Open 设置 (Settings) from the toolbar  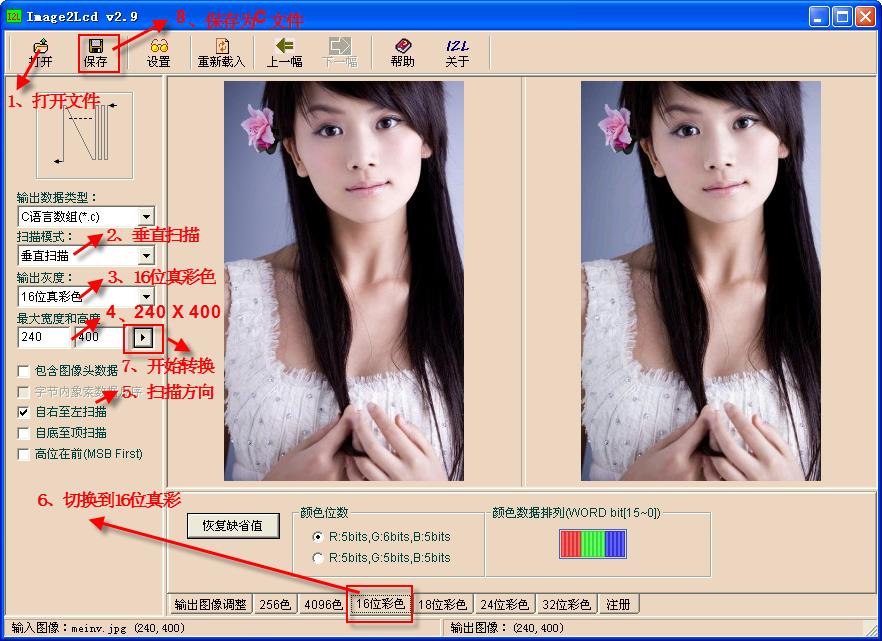[x=158, y=52]
